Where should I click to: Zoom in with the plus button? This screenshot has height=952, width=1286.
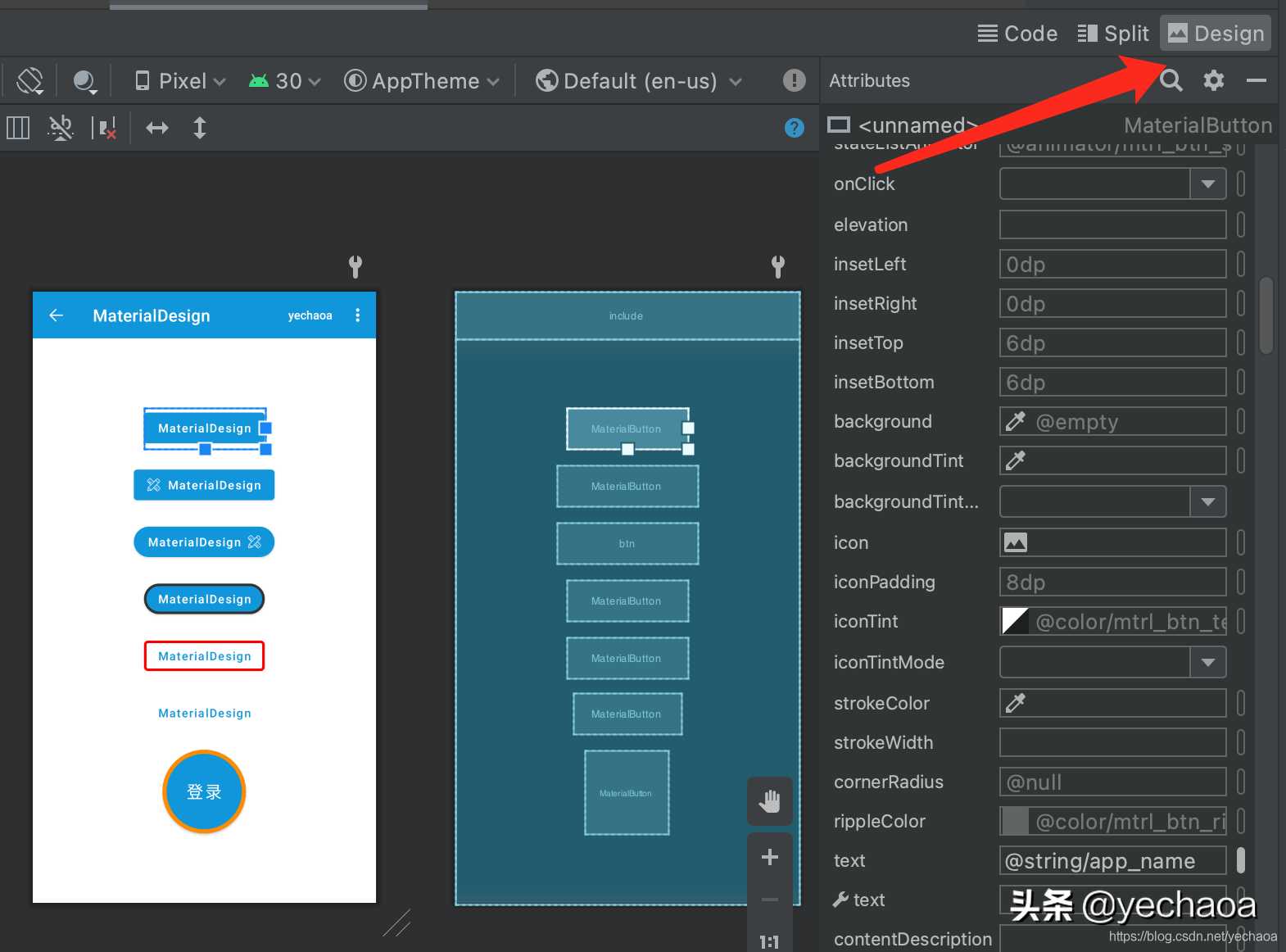pos(769,857)
